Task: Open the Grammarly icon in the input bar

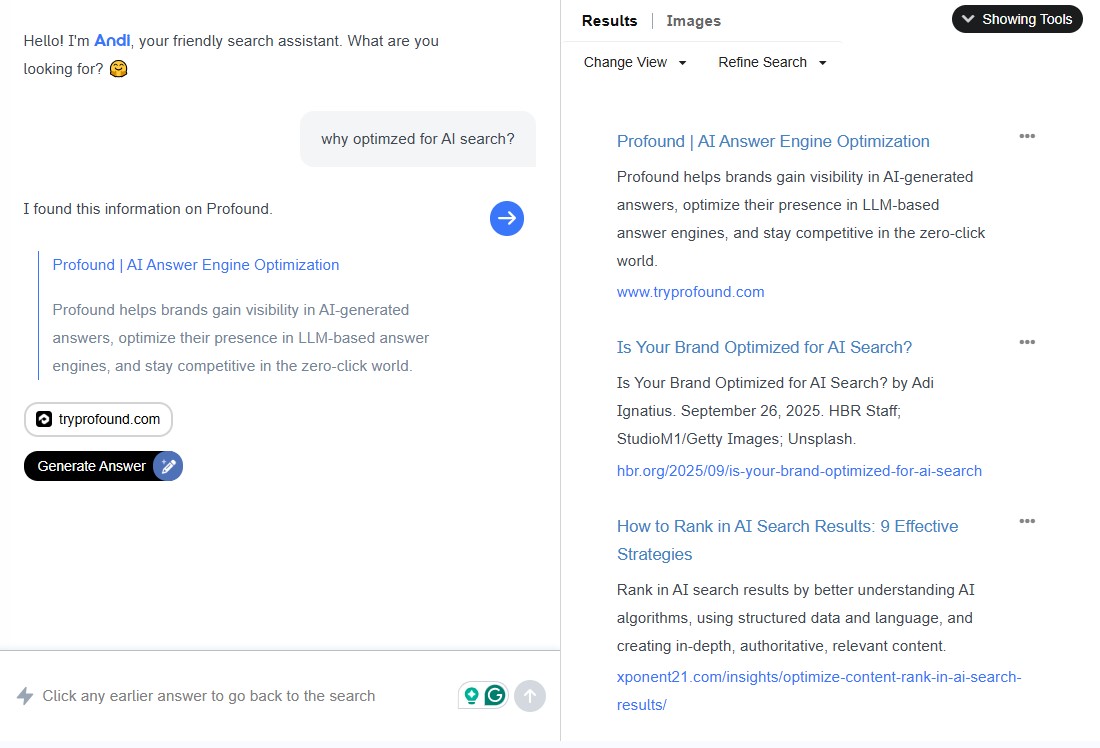Action: (495, 694)
